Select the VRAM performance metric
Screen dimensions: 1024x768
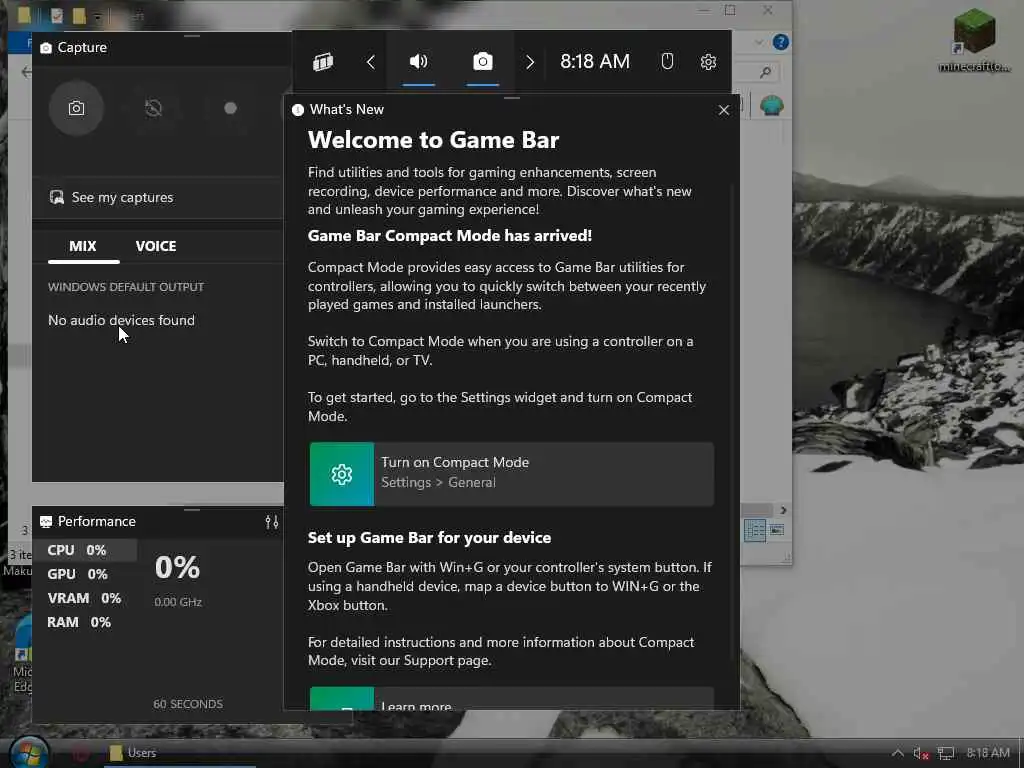(x=85, y=598)
